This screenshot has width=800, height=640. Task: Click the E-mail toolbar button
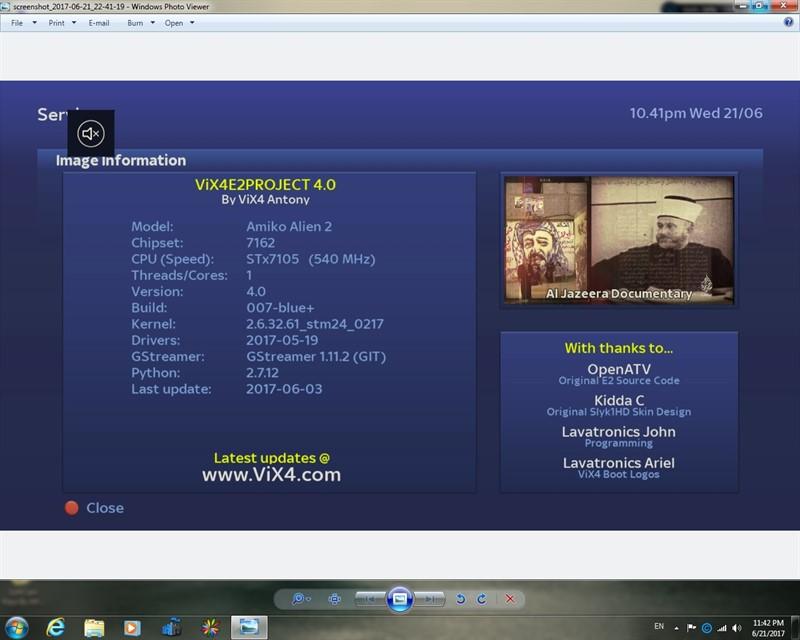[x=98, y=23]
